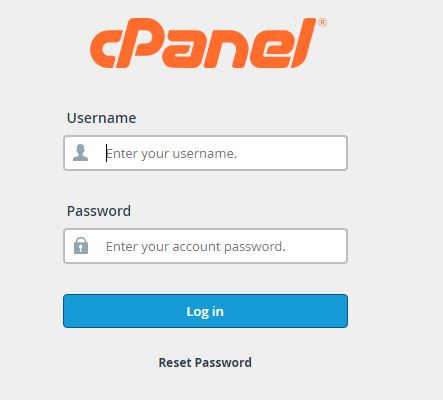
Task: Click the Password label text
Action: (99, 211)
